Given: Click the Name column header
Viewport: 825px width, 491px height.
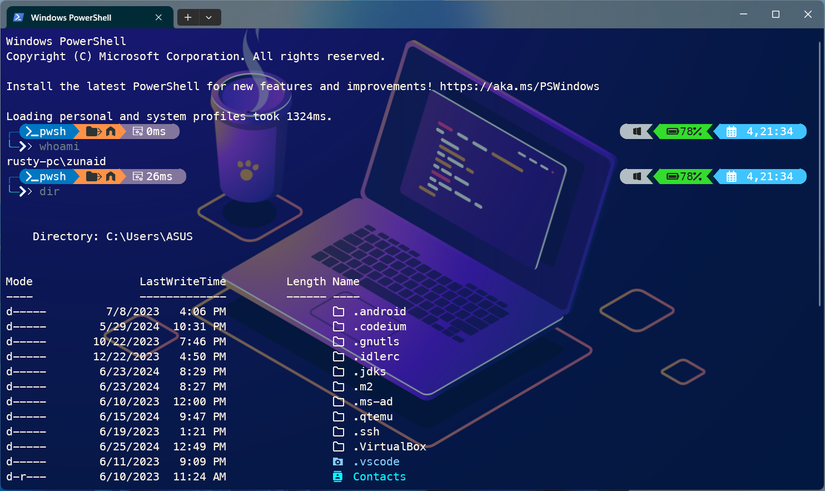Looking at the screenshot, I should tap(346, 282).
